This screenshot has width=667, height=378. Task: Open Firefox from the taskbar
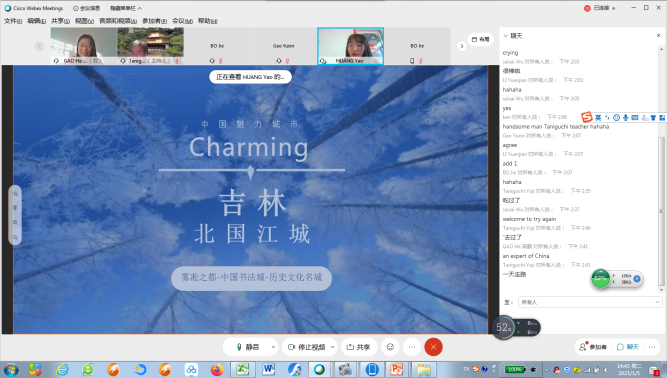click(217, 369)
